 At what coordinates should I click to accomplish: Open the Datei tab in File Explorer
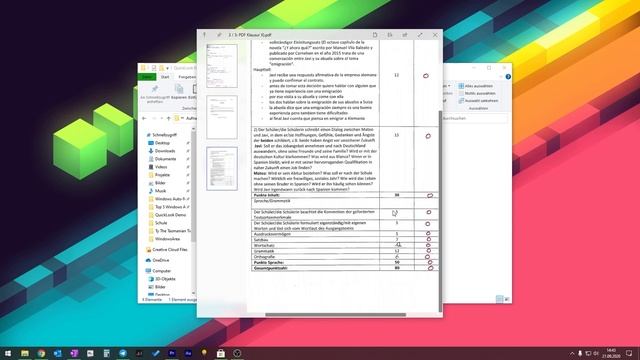[147, 77]
